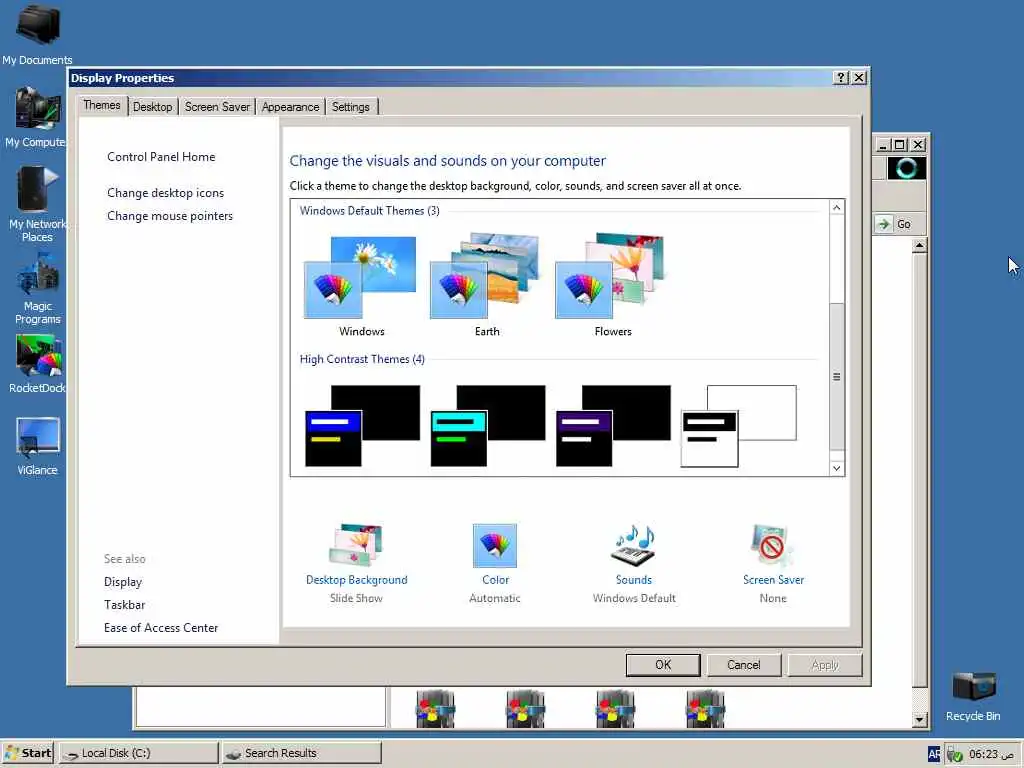
Task: Open My Computer desktop icon
Action: [x=36, y=118]
